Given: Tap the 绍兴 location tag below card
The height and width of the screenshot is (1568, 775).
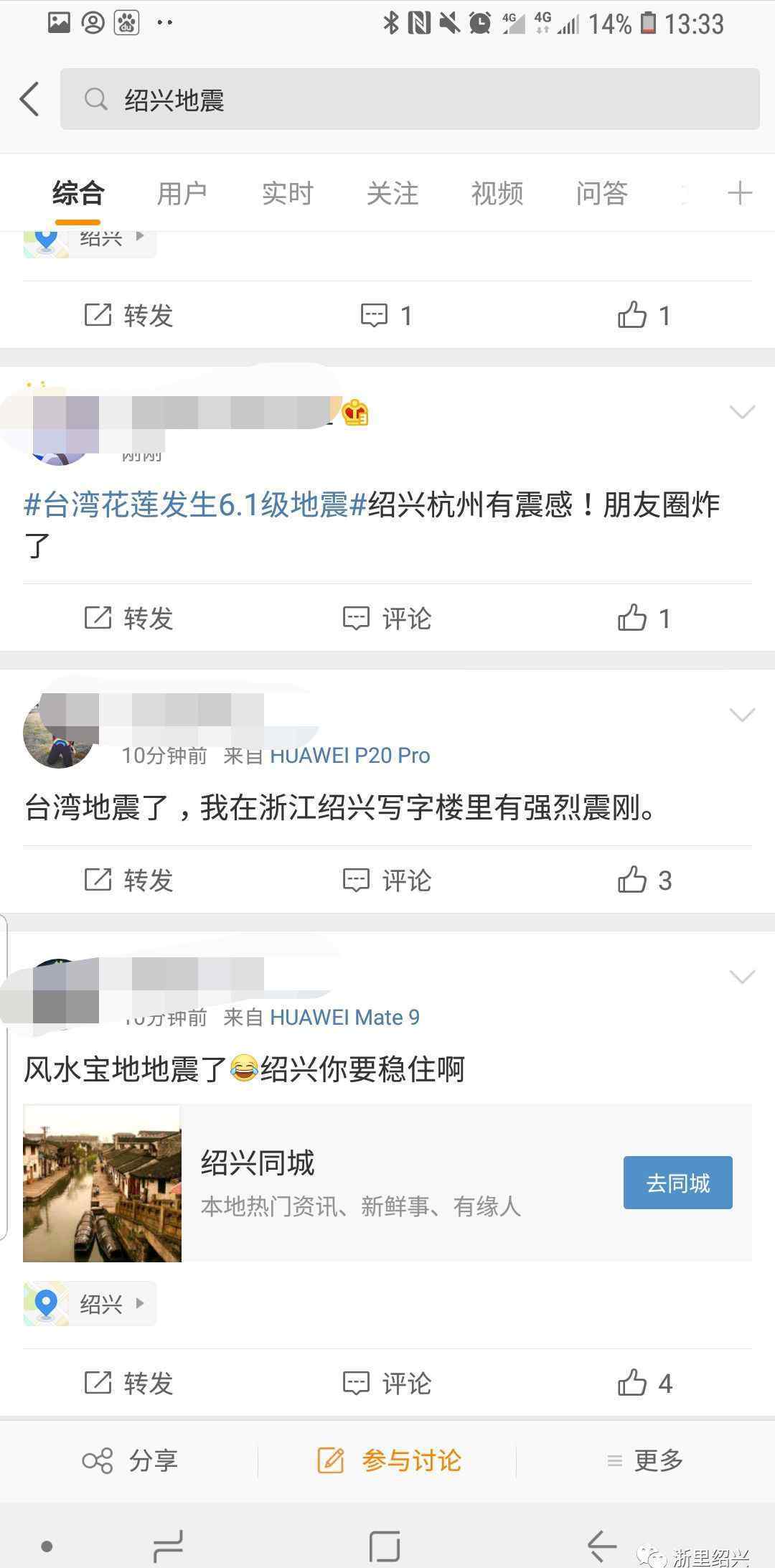Looking at the screenshot, I should click(x=90, y=1303).
